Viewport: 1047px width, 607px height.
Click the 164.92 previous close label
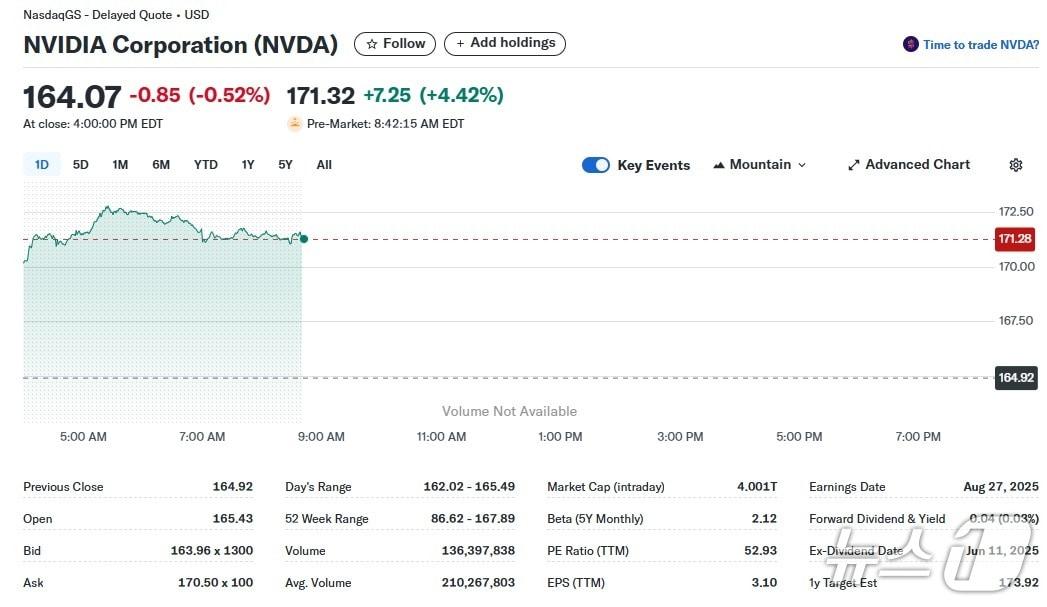point(1015,378)
